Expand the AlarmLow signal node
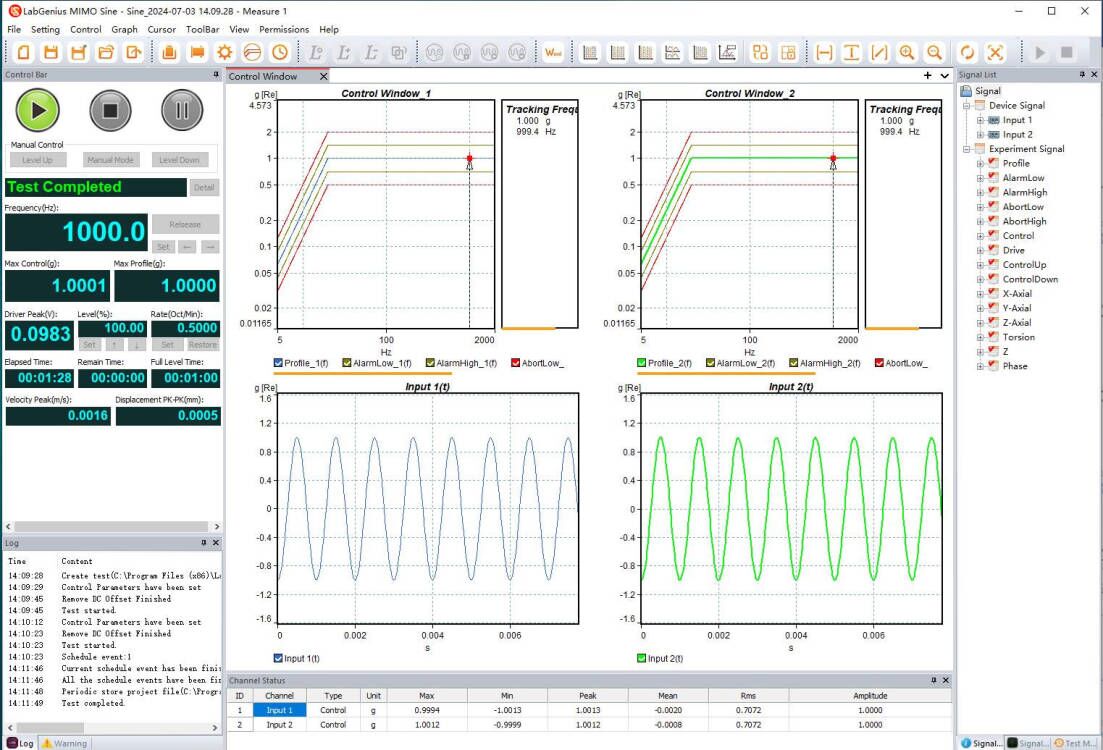1103x750 pixels. [980, 178]
